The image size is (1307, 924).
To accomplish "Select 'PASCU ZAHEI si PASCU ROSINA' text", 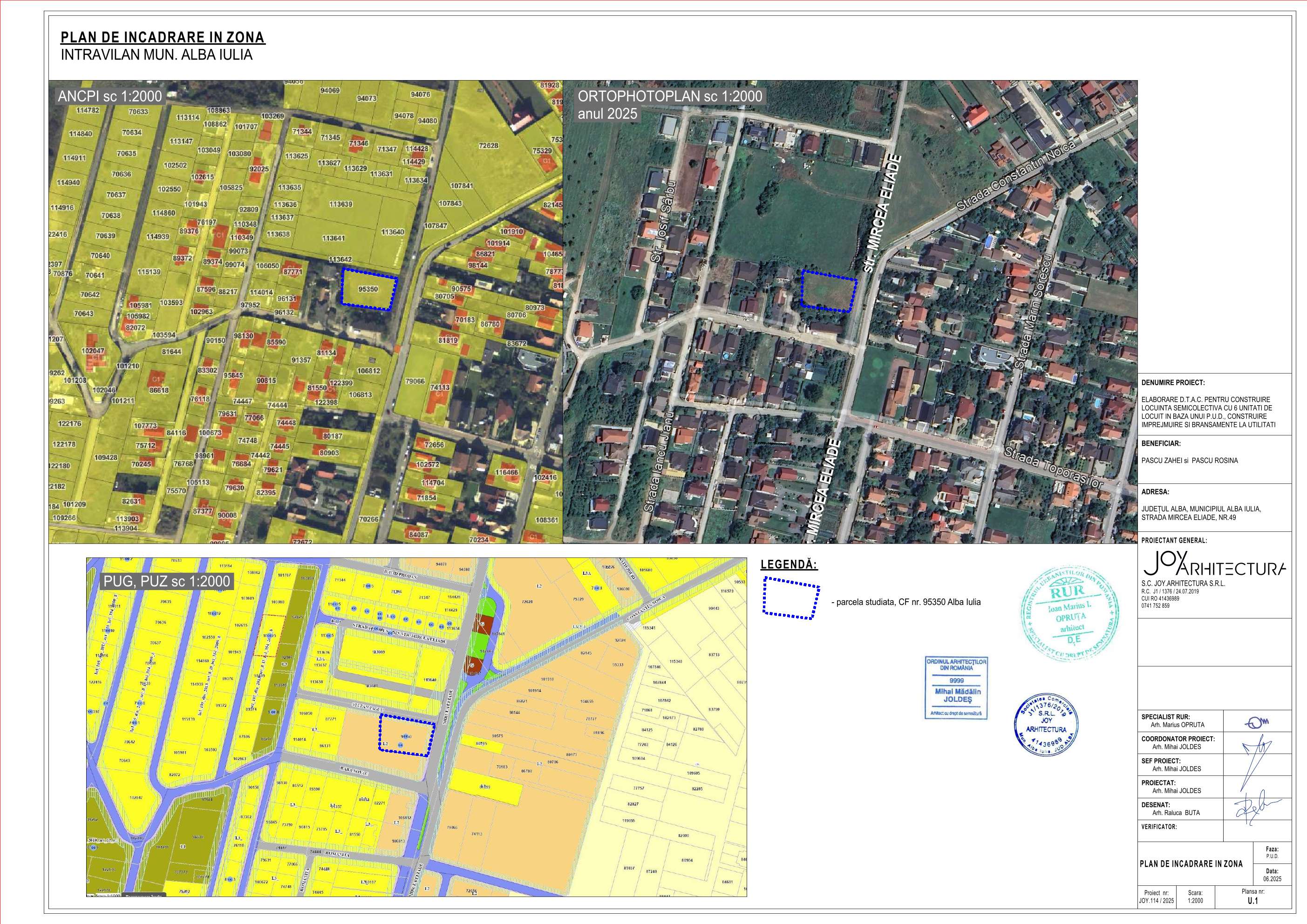I will (x=1190, y=461).
